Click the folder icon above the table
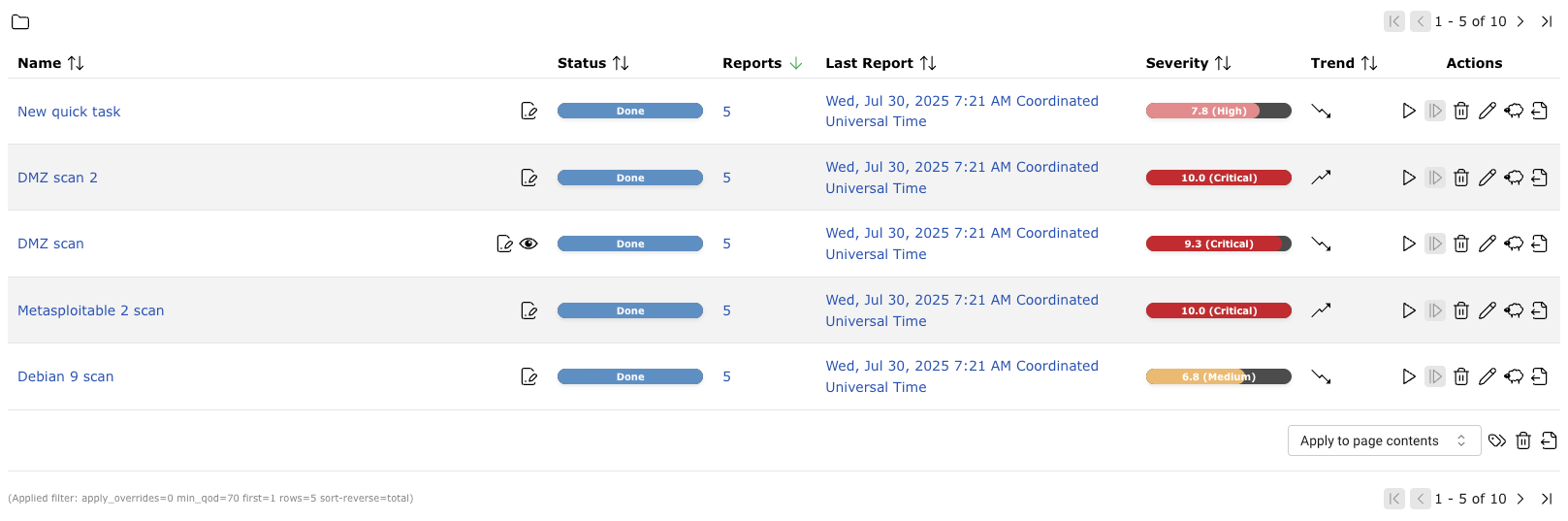 tap(20, 21)
